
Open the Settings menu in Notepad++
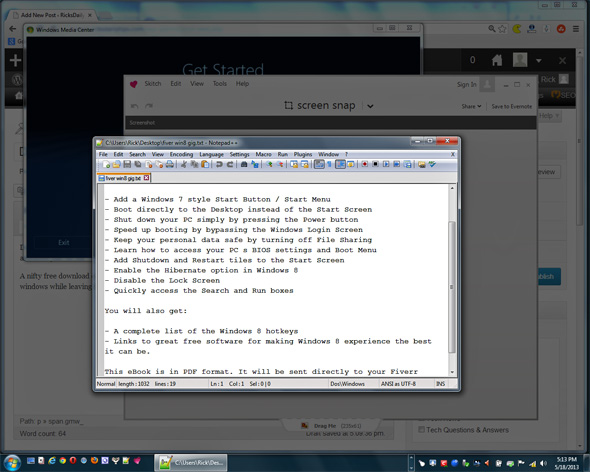click(x=239, y=154)
